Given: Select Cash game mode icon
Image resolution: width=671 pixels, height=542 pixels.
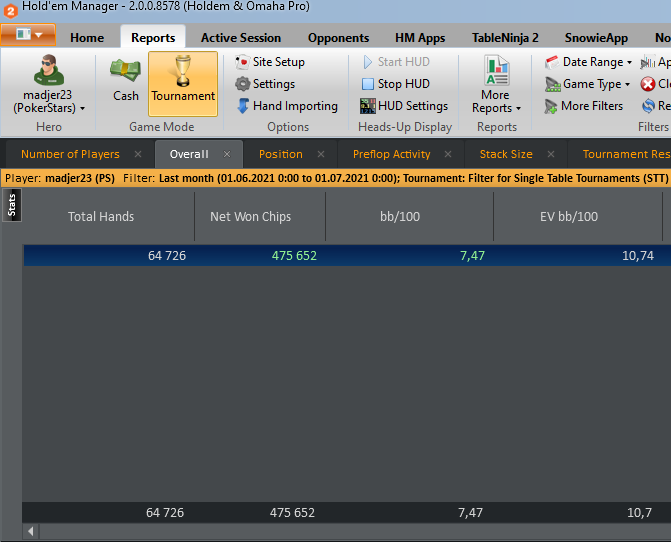Looking at the screenshot, I should point(125,71).
